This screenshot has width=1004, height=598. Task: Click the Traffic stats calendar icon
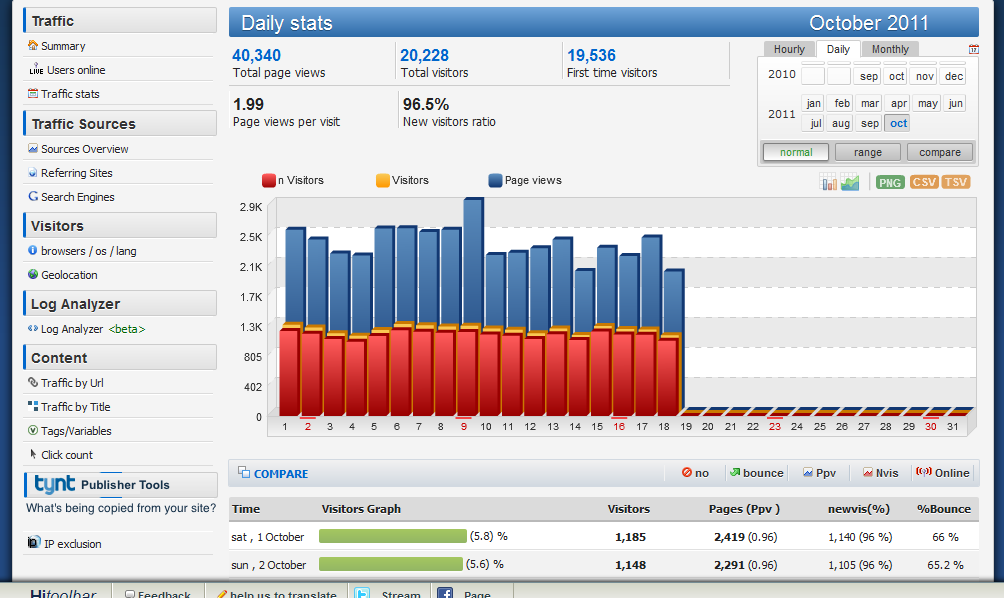pyautogui.click(x=33, y=93)
